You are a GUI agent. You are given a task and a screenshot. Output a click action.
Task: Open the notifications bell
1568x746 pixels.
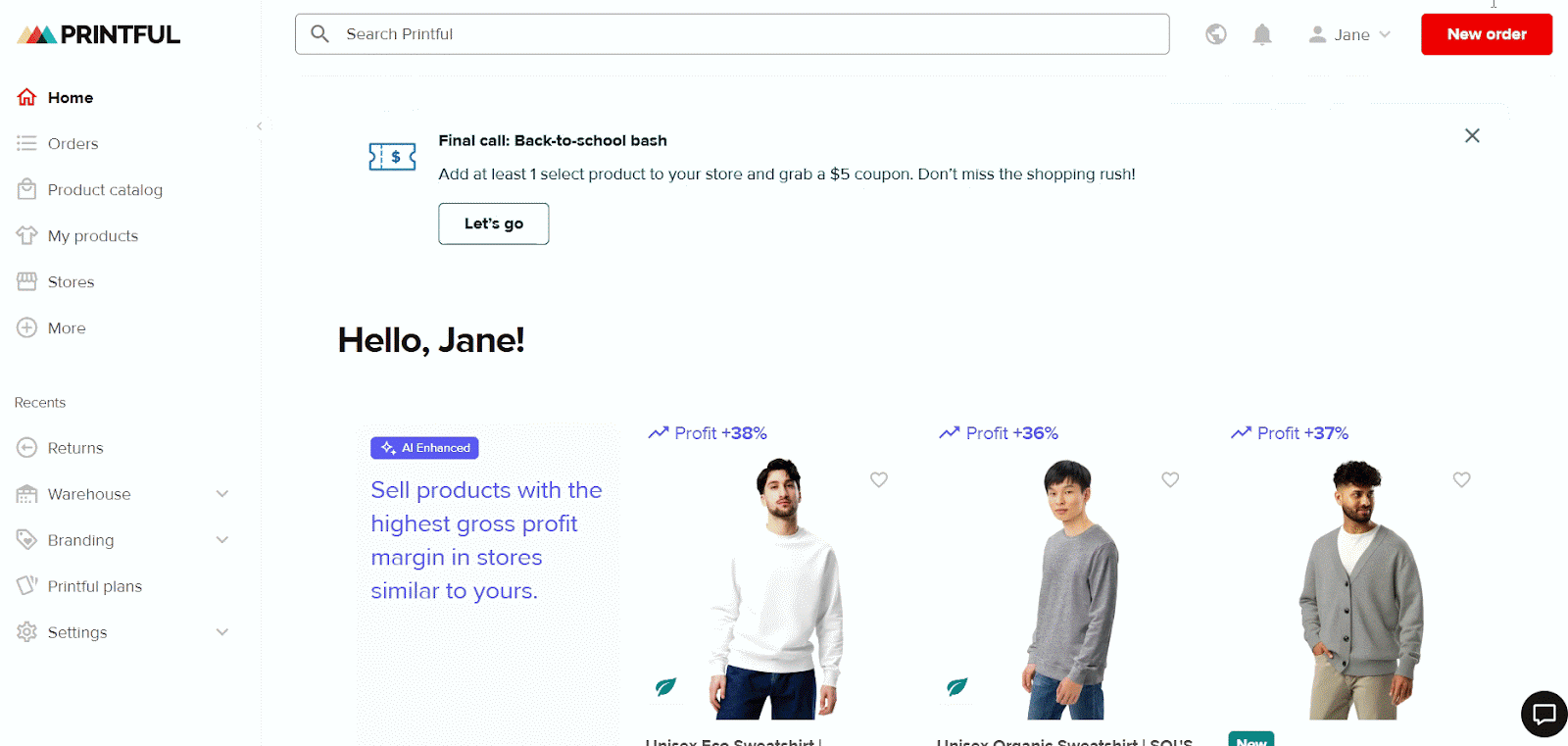point(1262,35)
